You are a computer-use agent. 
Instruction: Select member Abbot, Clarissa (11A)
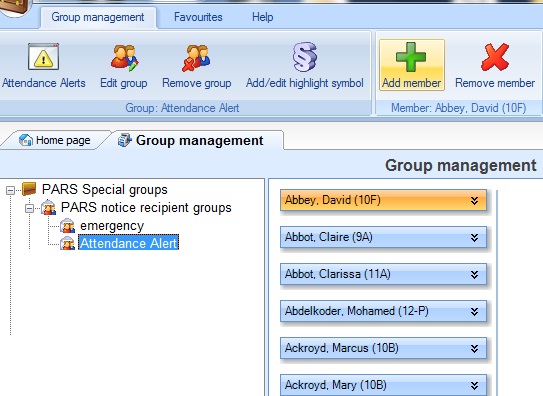click(383, 274)
